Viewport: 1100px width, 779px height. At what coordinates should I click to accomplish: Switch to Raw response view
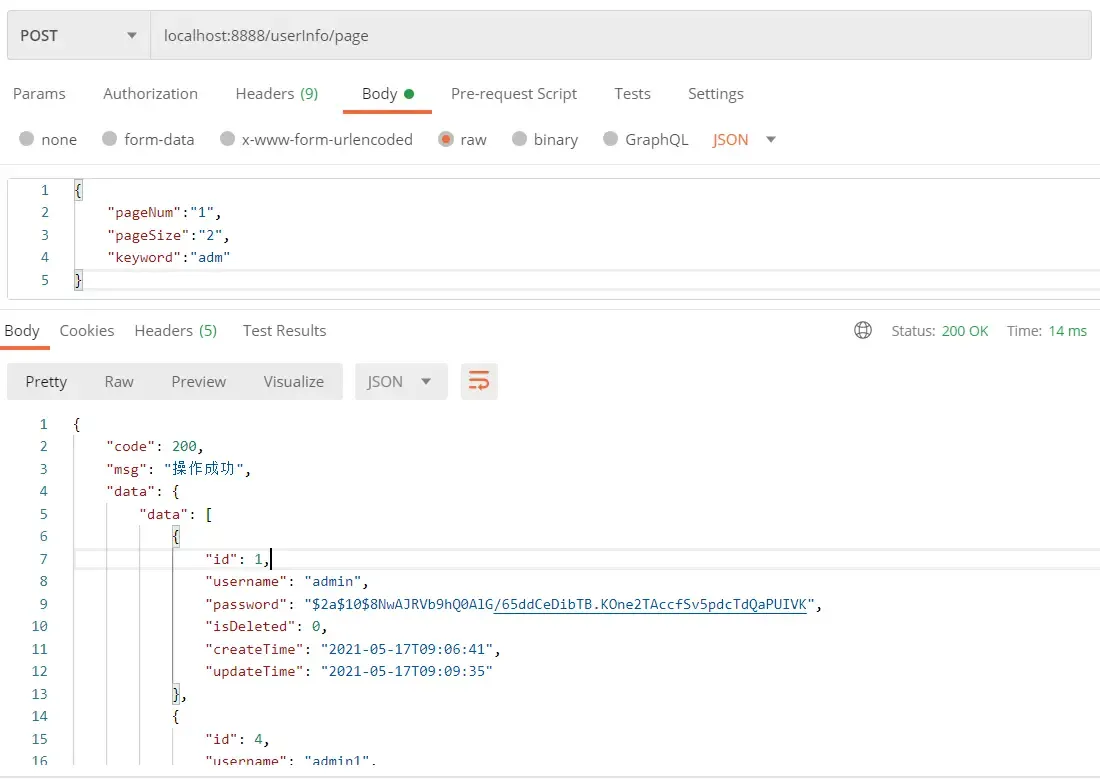(x=118, y=381)
